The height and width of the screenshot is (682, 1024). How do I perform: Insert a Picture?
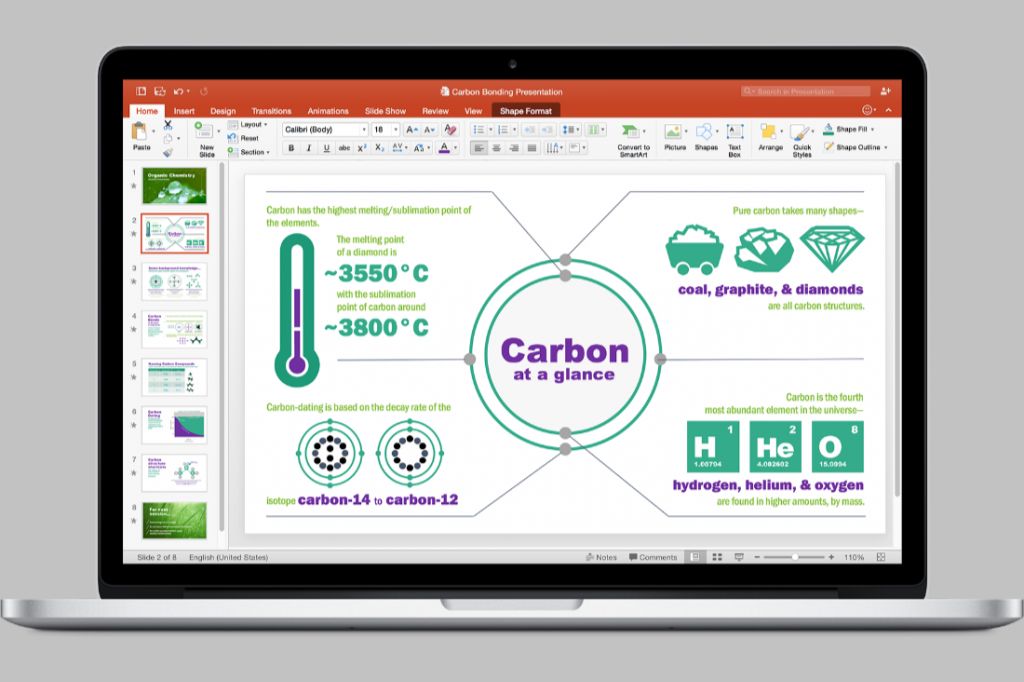675,137
